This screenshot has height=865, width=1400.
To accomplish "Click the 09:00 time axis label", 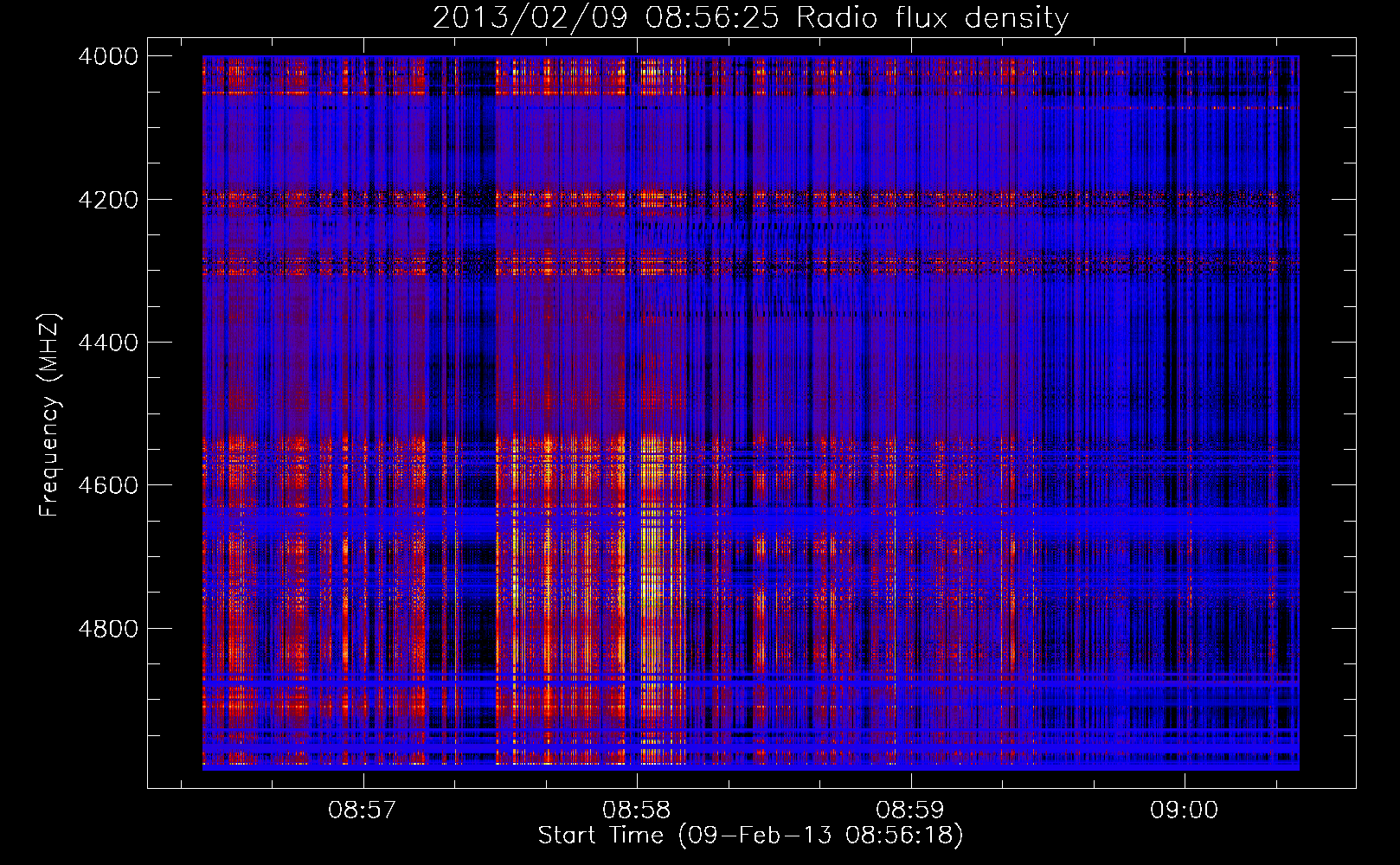I will 1184,811.
